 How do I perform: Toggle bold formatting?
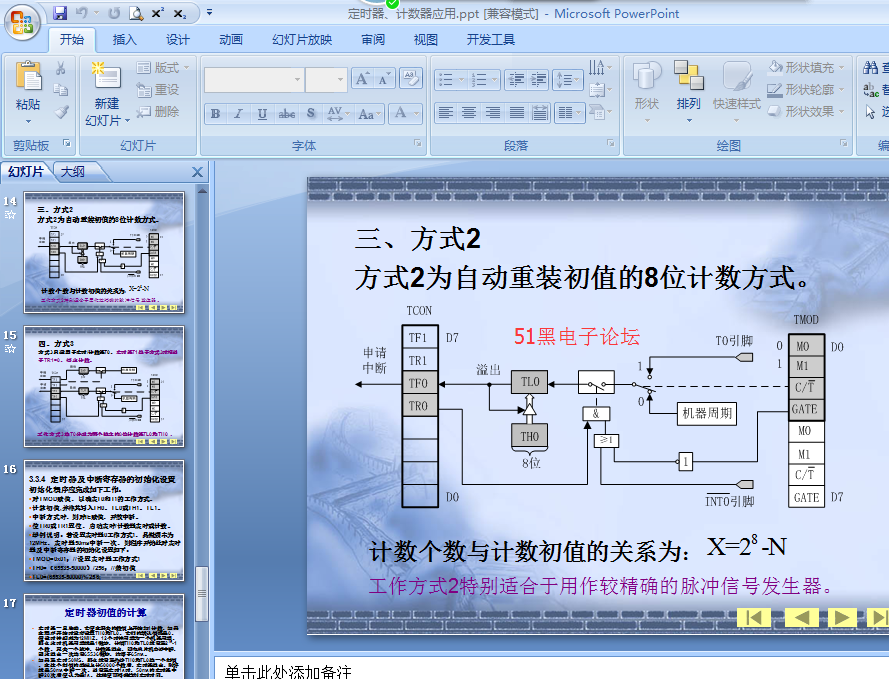(215, 113)
